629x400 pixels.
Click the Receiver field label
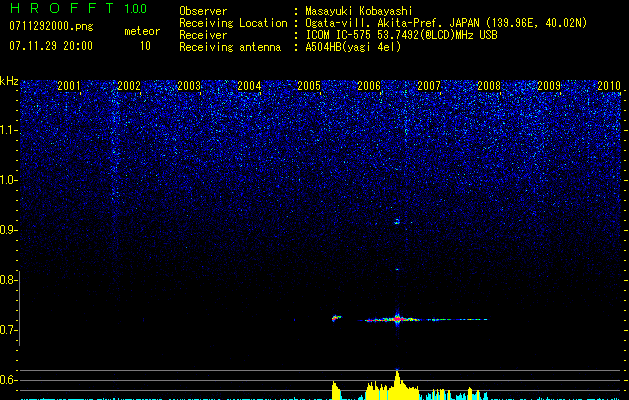tap(203, 35)
